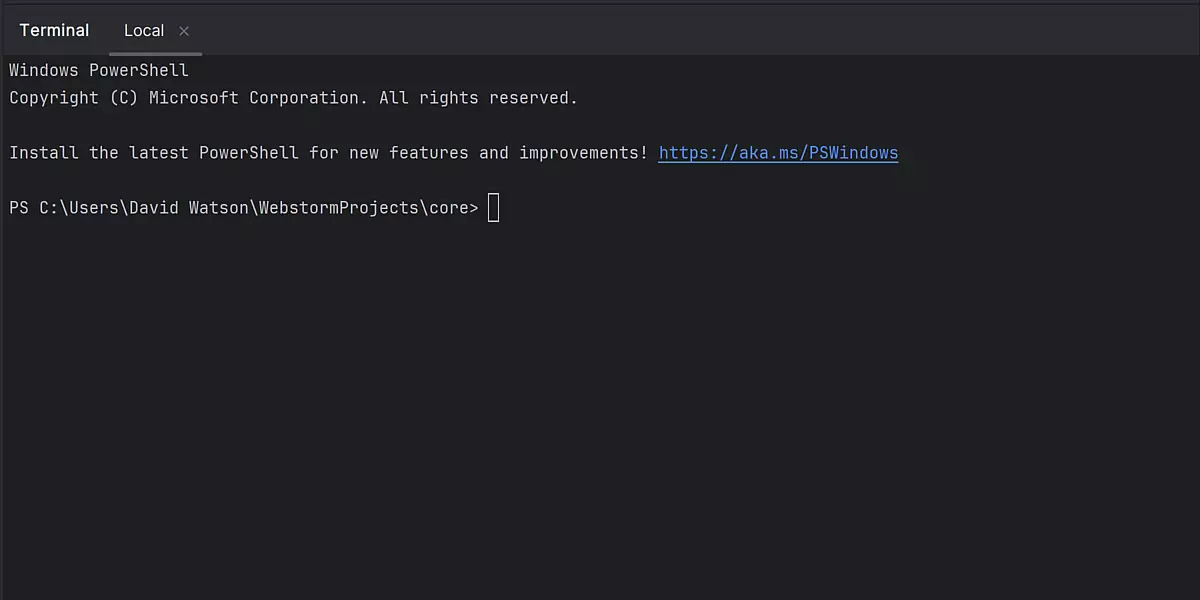This screenshot has width=1200, height=600.
Task: Switch to the Local terminal tab
Action: coord(143,31)
